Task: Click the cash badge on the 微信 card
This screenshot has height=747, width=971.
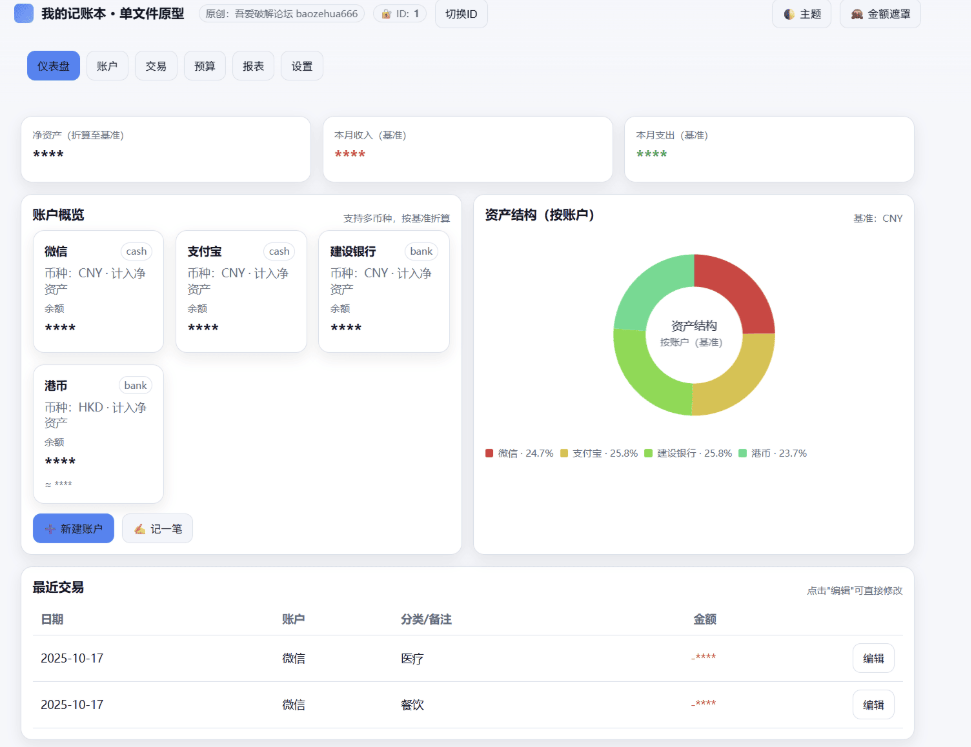Action: click(x=135, y=251)
